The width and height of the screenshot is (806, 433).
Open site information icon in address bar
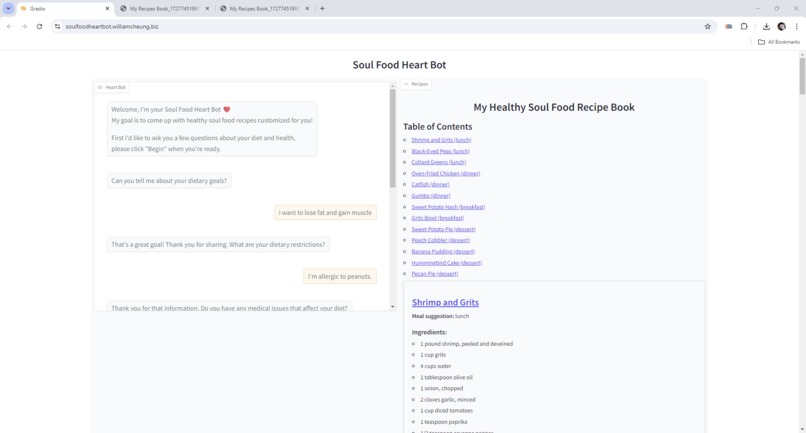coord(58,26)
